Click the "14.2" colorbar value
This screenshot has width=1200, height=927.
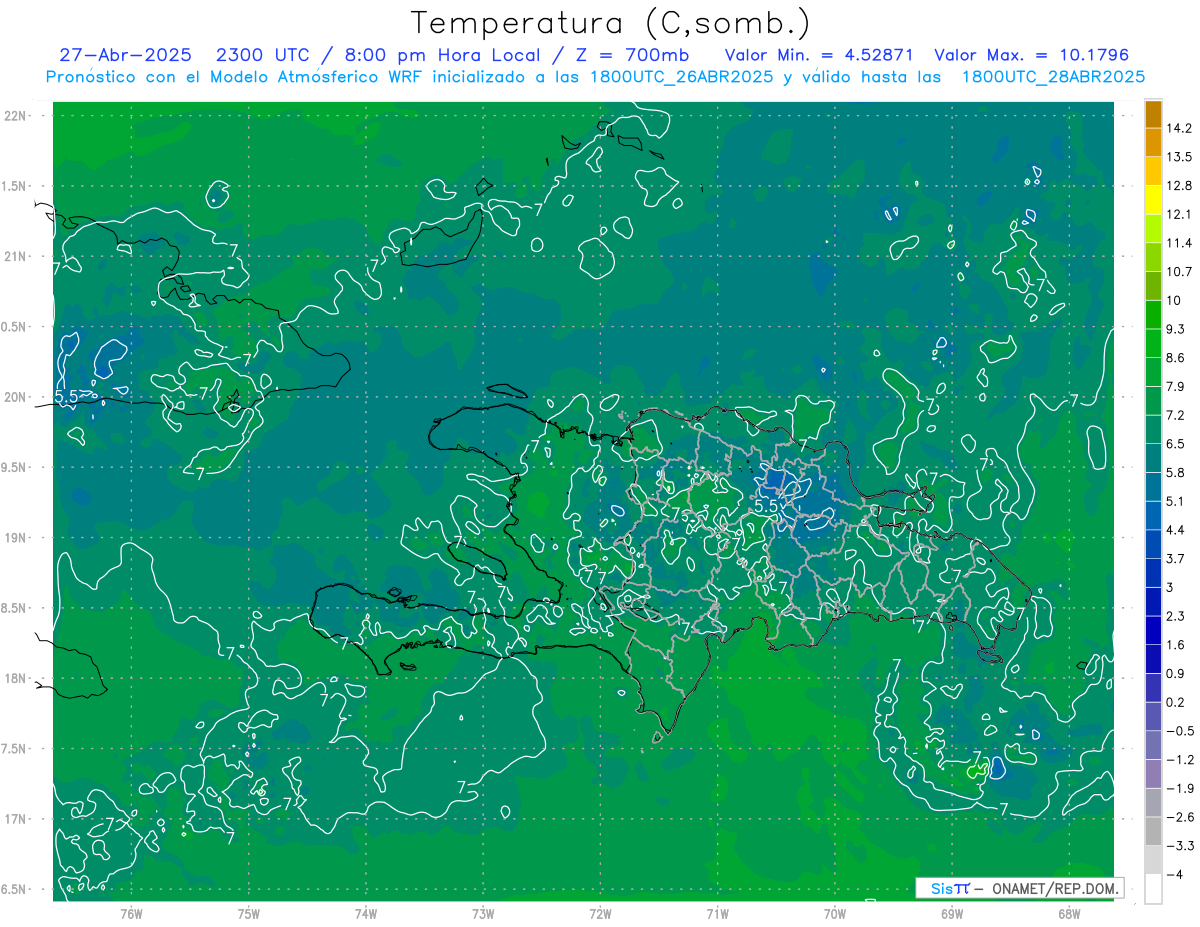(1179, 128)
